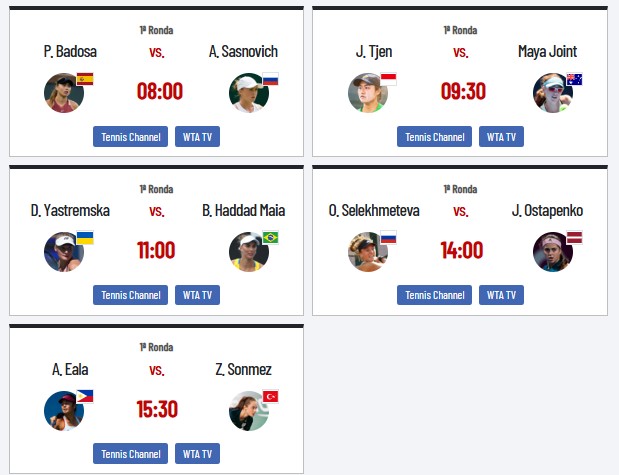
Task: Click the Turkish flag beside Z. Sonmez
Action: pos(270,396)
